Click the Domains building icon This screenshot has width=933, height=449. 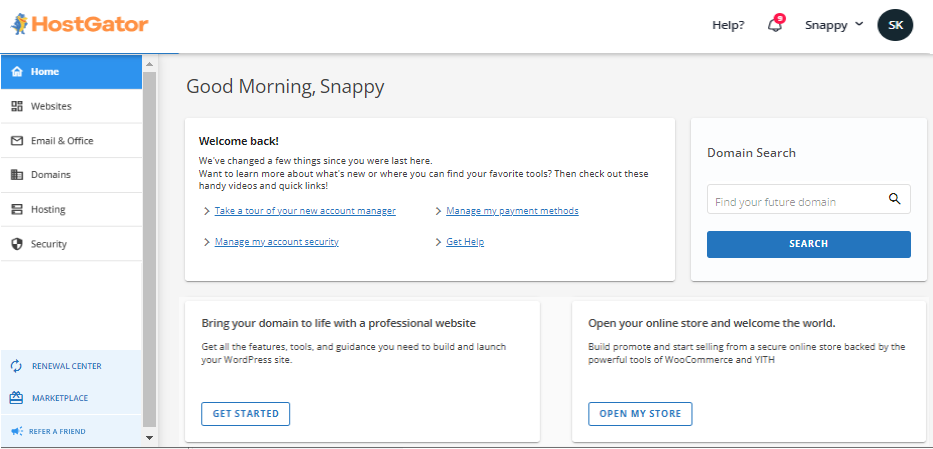coord(17,175)
